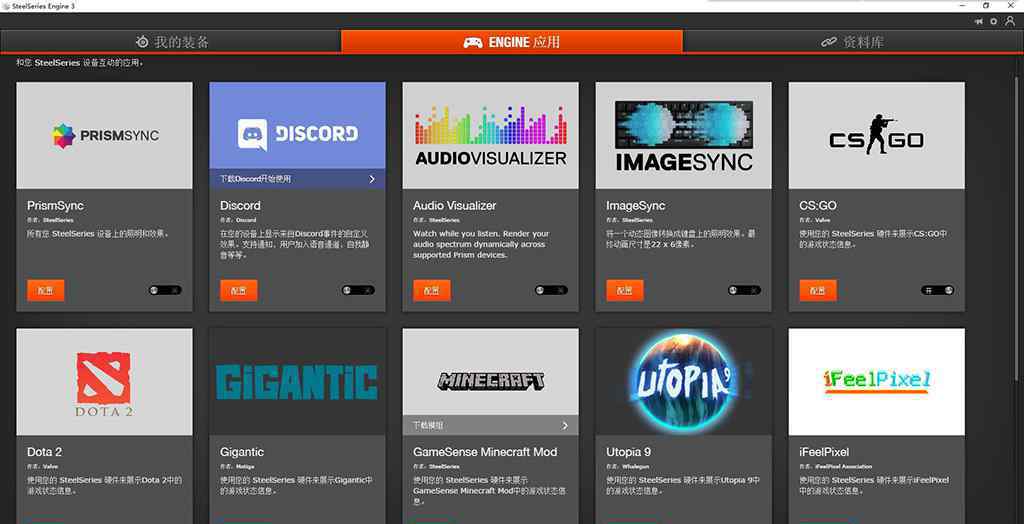Click 下载Discord开始使用 download bar
The height and width of the screenshot is (524, 1024).
pyautogui.click(x=297, y=179)
